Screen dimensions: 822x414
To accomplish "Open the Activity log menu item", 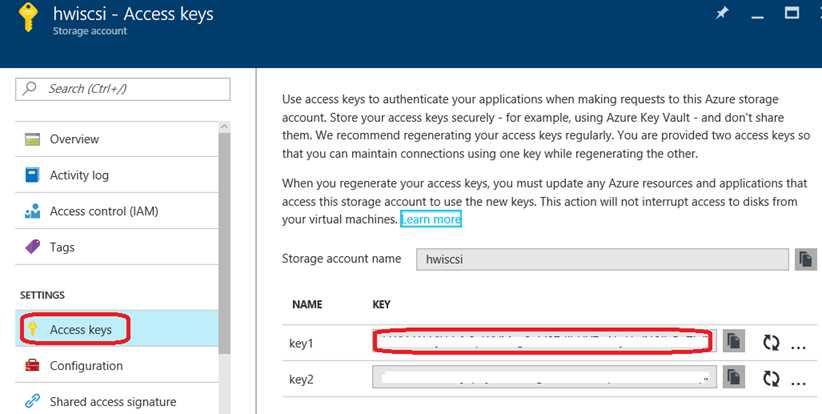I will point(117,175).
